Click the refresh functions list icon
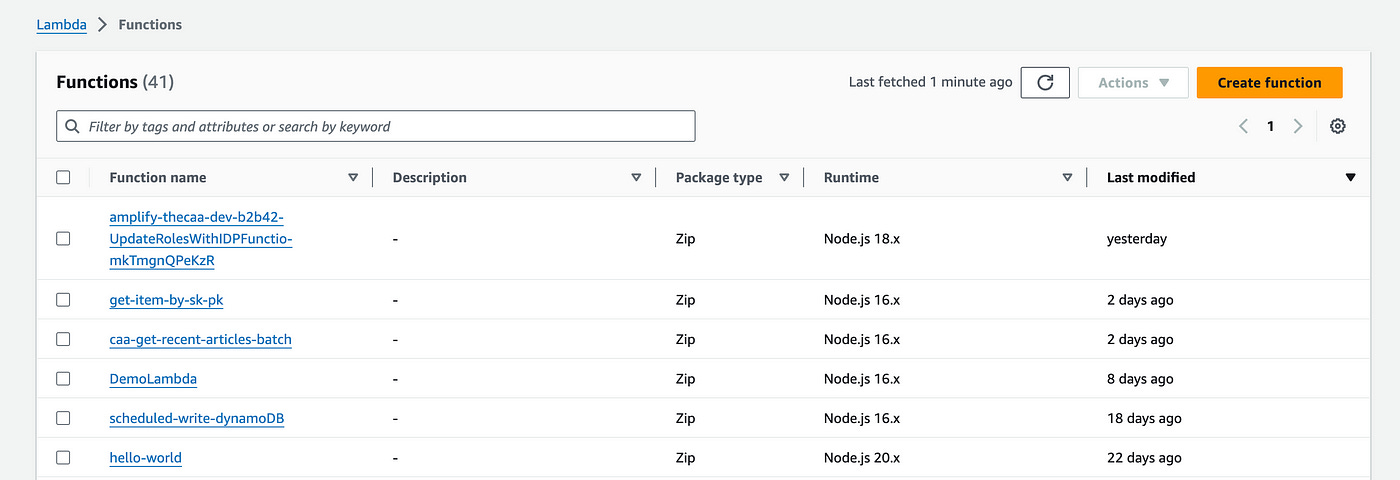 coord(1045,83)
